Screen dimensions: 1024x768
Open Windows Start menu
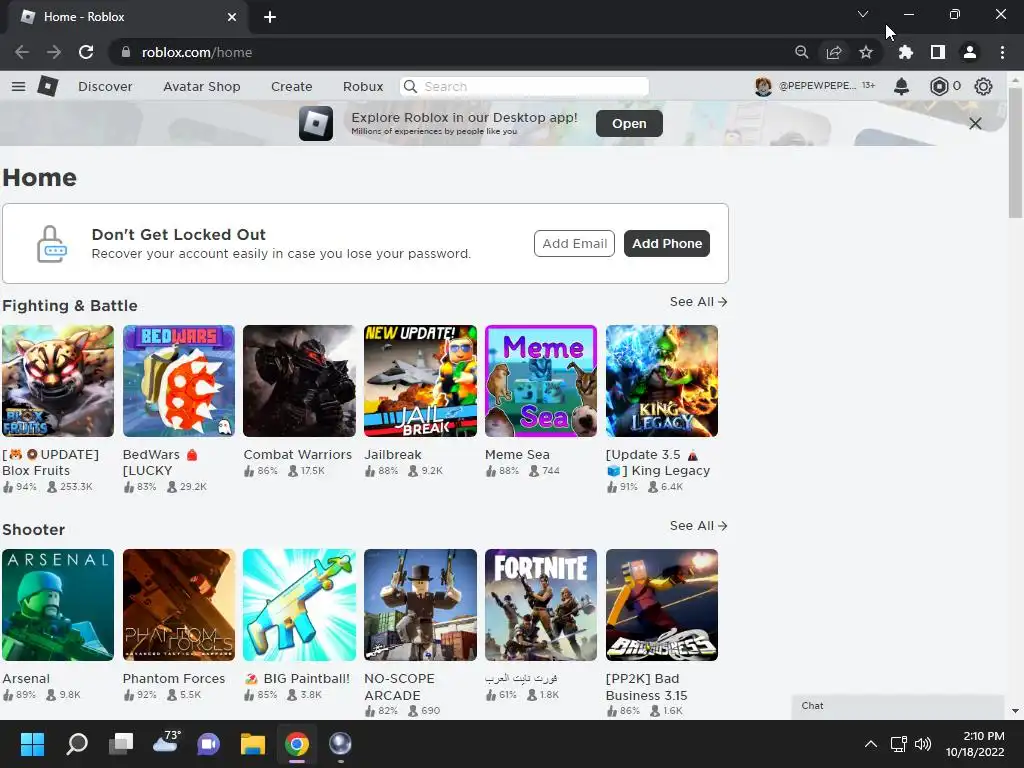(x=32, y=744)
